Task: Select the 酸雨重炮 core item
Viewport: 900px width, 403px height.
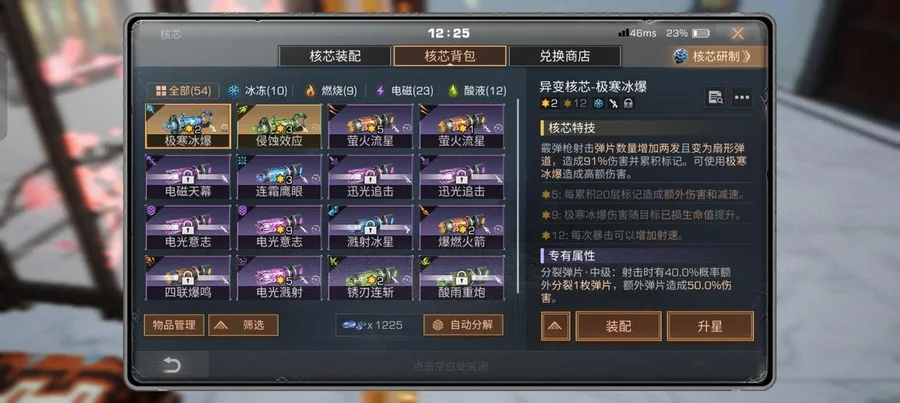Action: point(461,278)
